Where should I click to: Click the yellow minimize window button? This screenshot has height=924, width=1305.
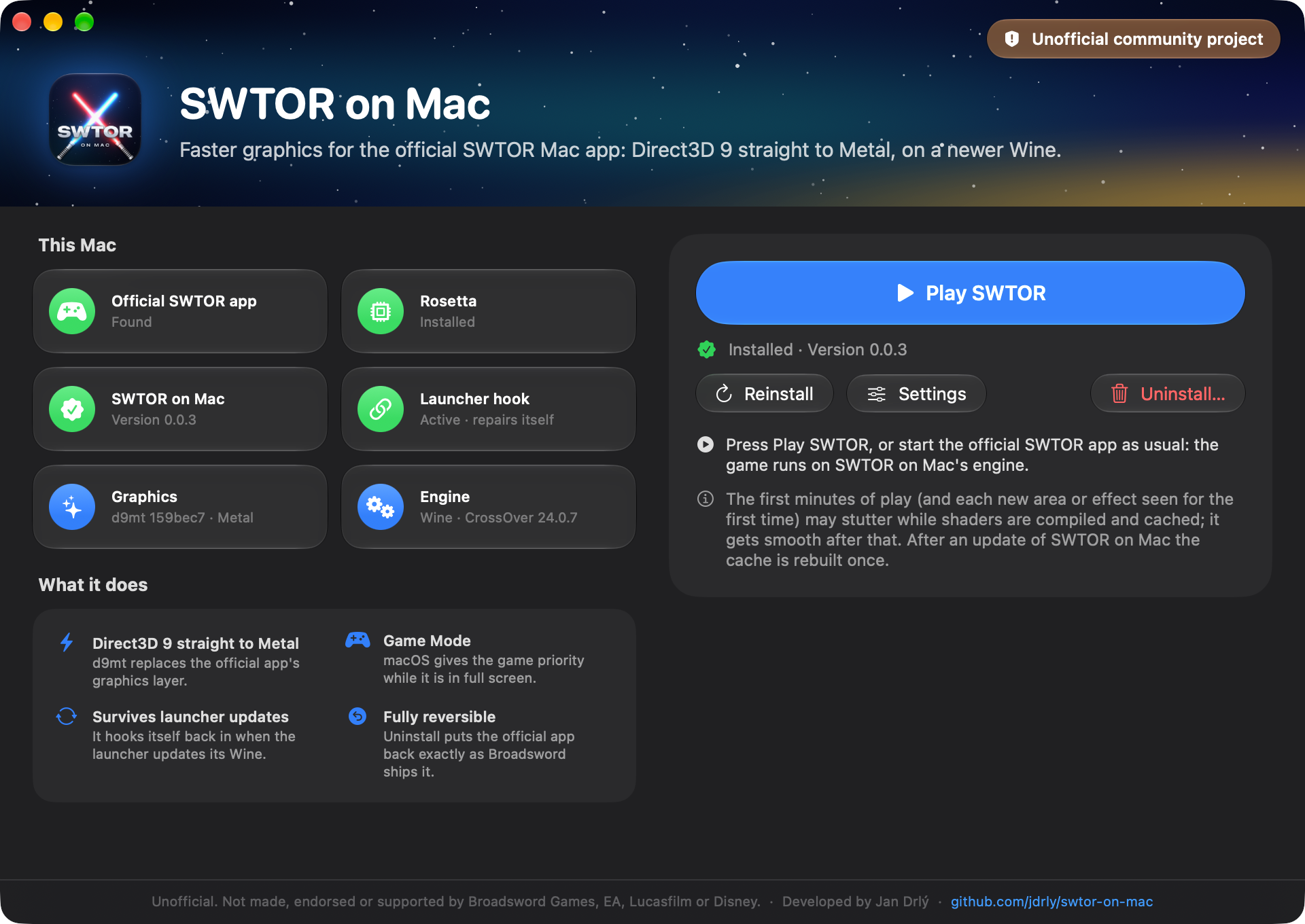point(53,22)
